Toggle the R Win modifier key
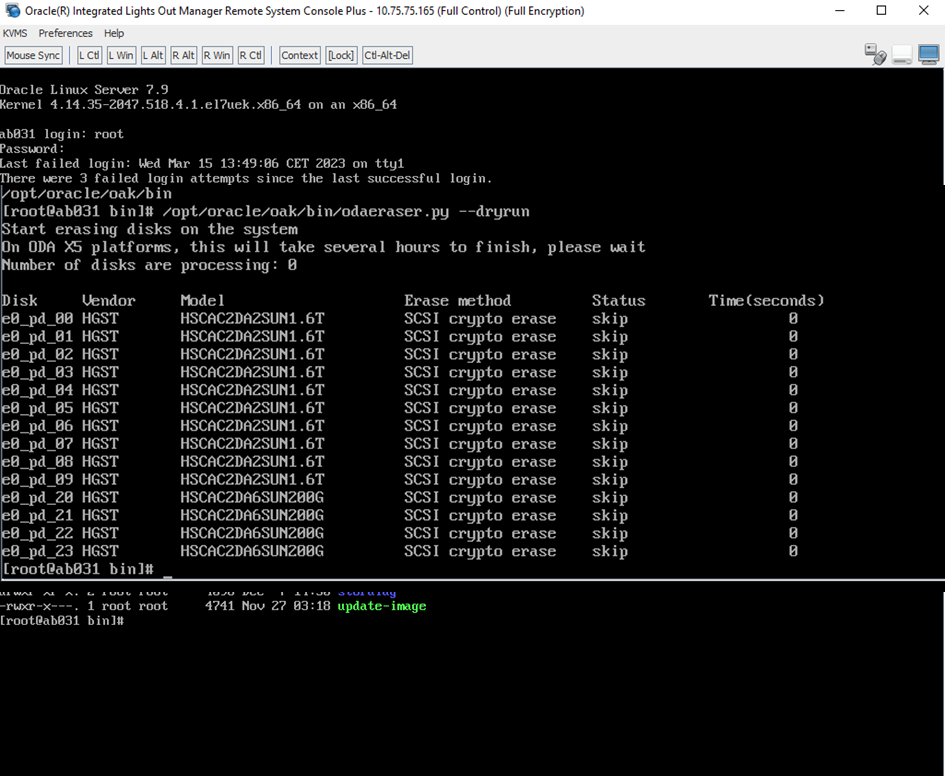 click(217, 56)
